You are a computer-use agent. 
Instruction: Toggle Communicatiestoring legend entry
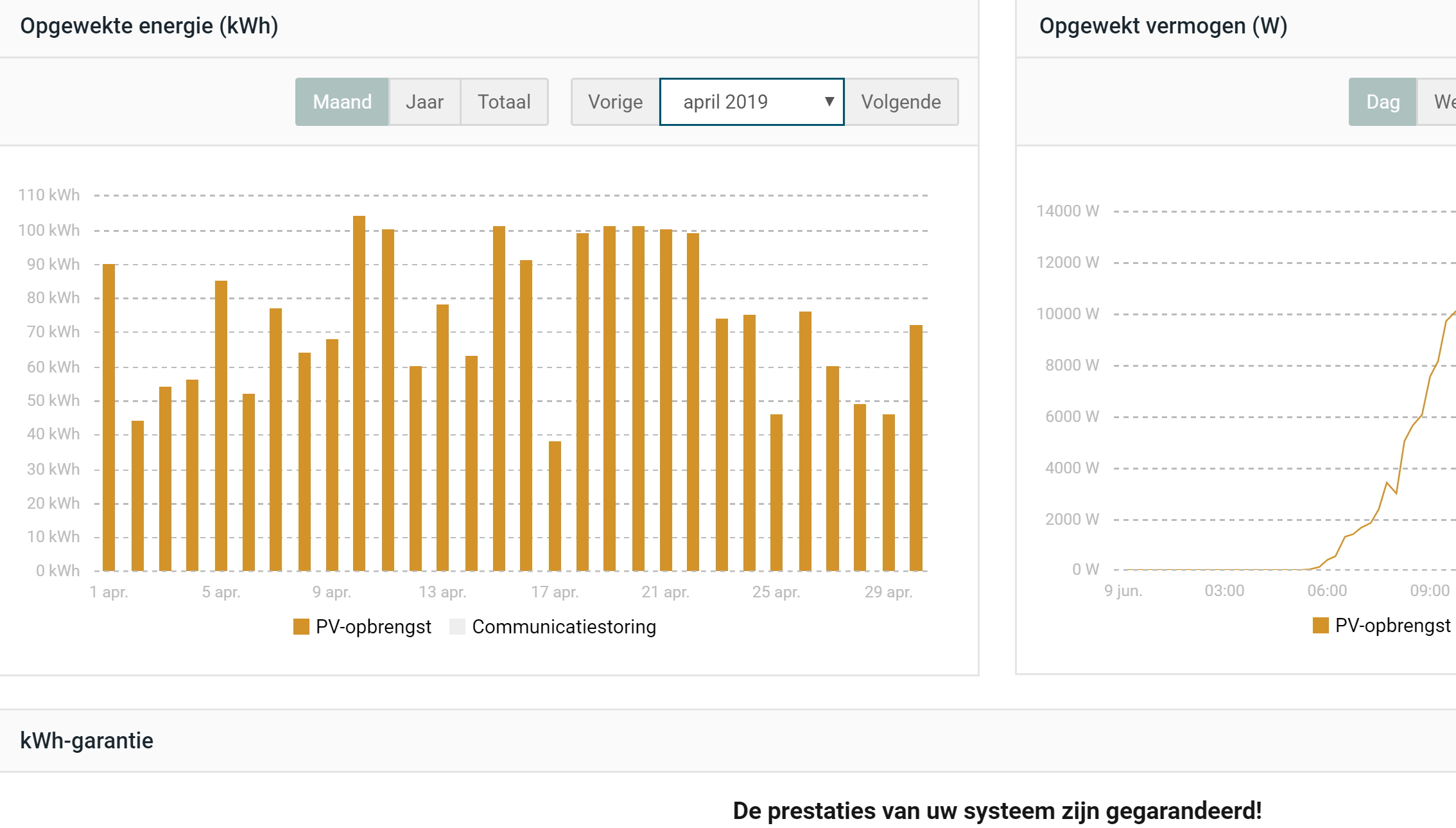[553, 626]
